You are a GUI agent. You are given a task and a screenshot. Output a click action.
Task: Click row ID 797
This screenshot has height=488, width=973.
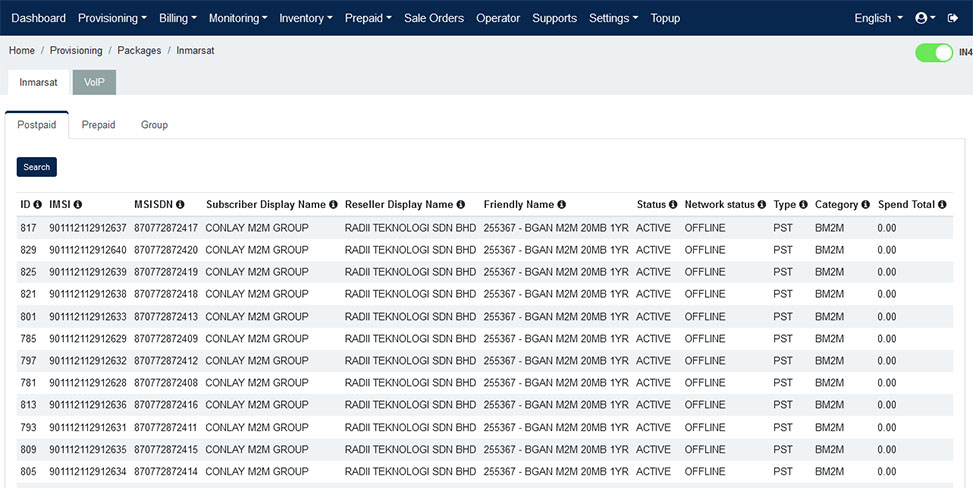click(x=29, y=361)
